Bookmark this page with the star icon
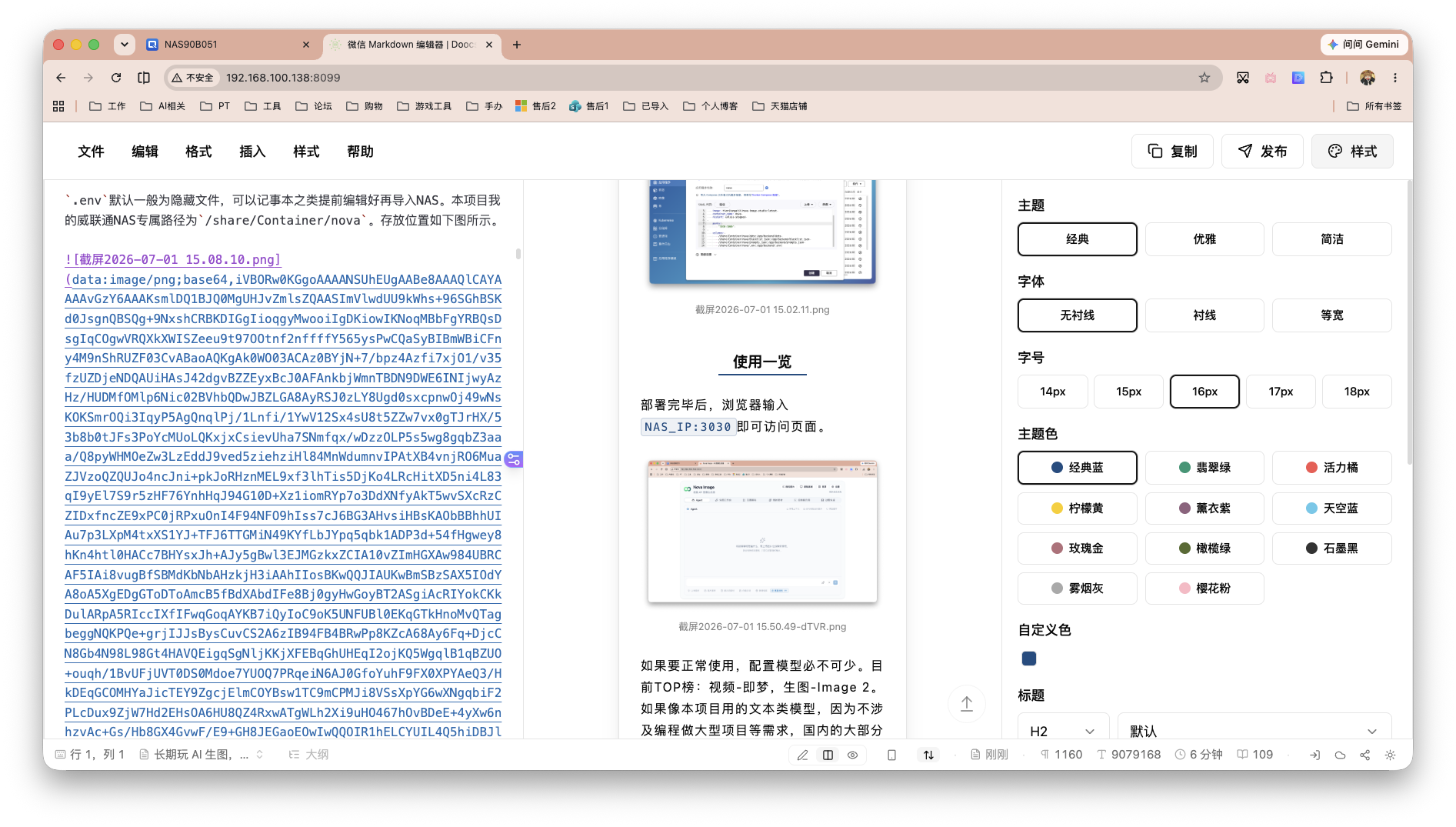1456x827 pixels. [x=1204, y=78]
